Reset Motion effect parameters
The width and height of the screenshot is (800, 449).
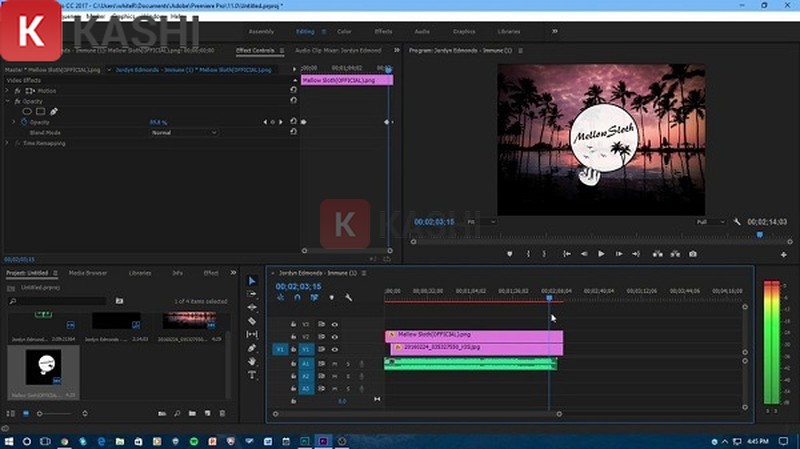293,90
